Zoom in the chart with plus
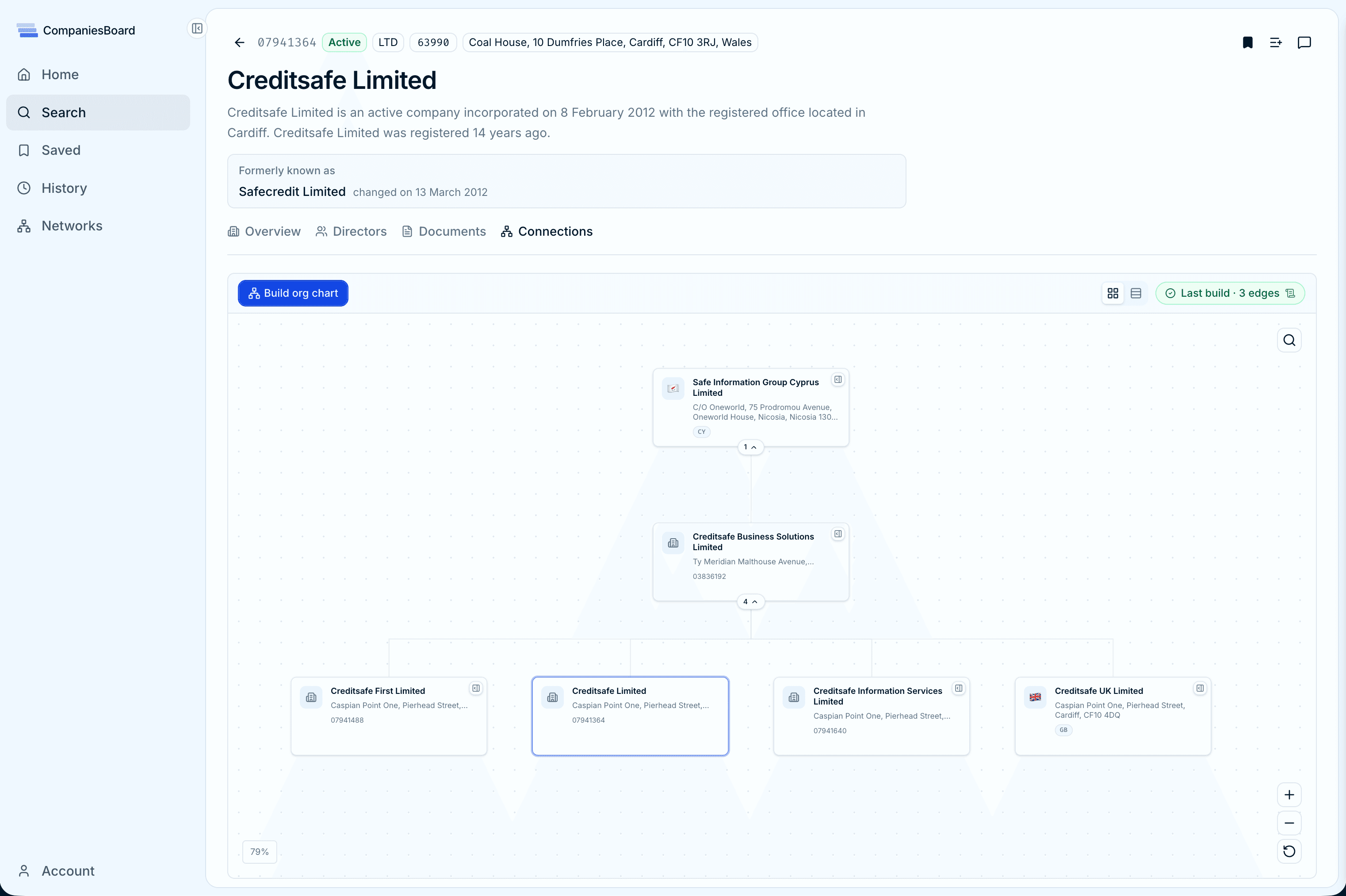The width and height of the screenshot is (1346, 896). coord(1289,795)
